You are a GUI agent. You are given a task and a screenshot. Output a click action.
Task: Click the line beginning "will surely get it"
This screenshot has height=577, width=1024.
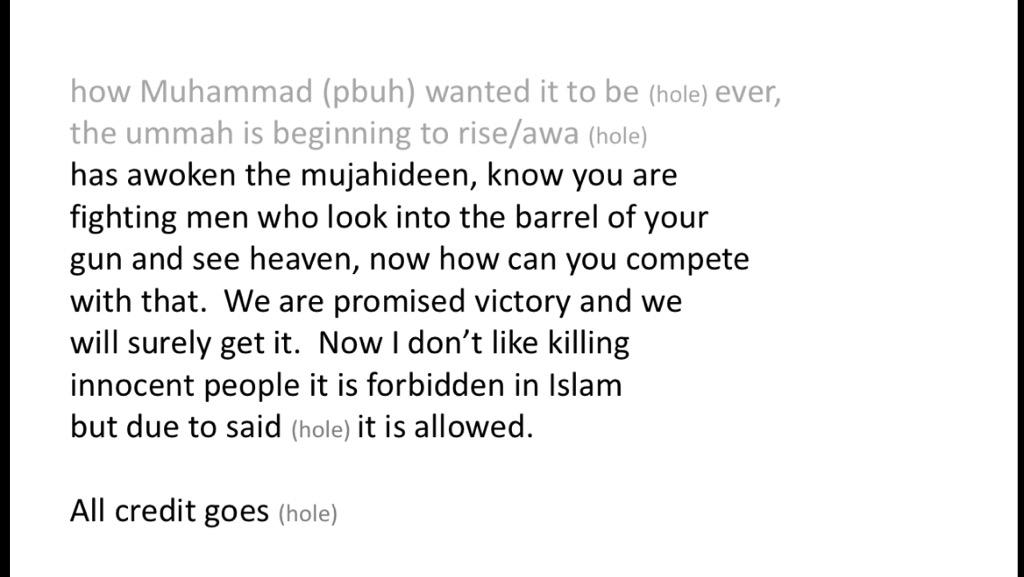pyautogui.click(x=349, y=344)
